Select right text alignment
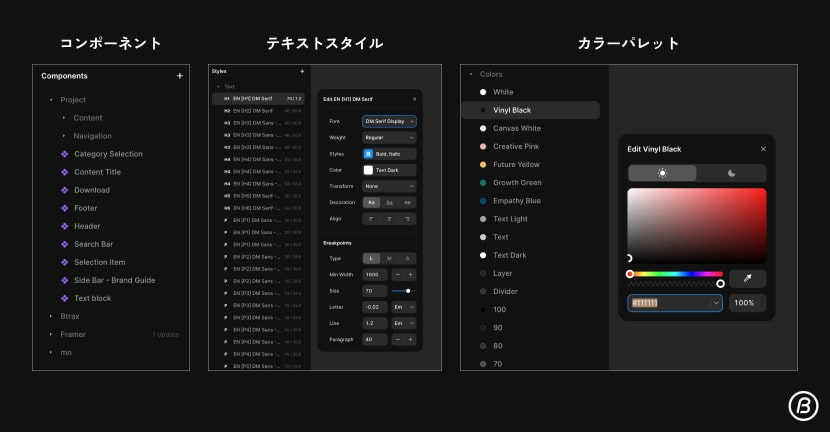The width and height of the screenshot is (830, 432). (x=407, y=219)
